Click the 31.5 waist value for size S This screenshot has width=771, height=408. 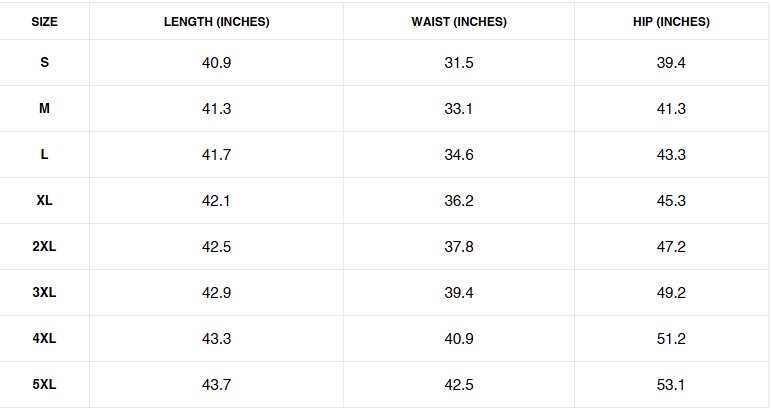458,63
